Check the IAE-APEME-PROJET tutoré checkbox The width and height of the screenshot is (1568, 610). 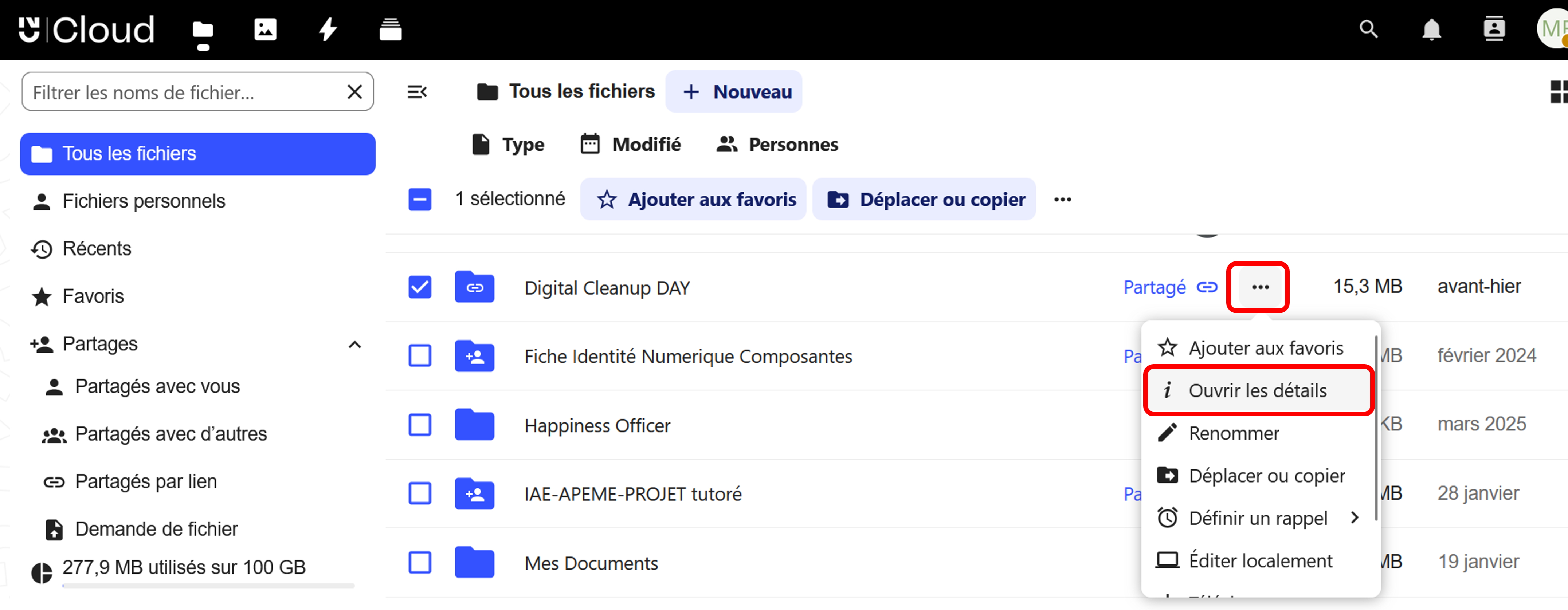pyautogui.click(x=420, y=493)
